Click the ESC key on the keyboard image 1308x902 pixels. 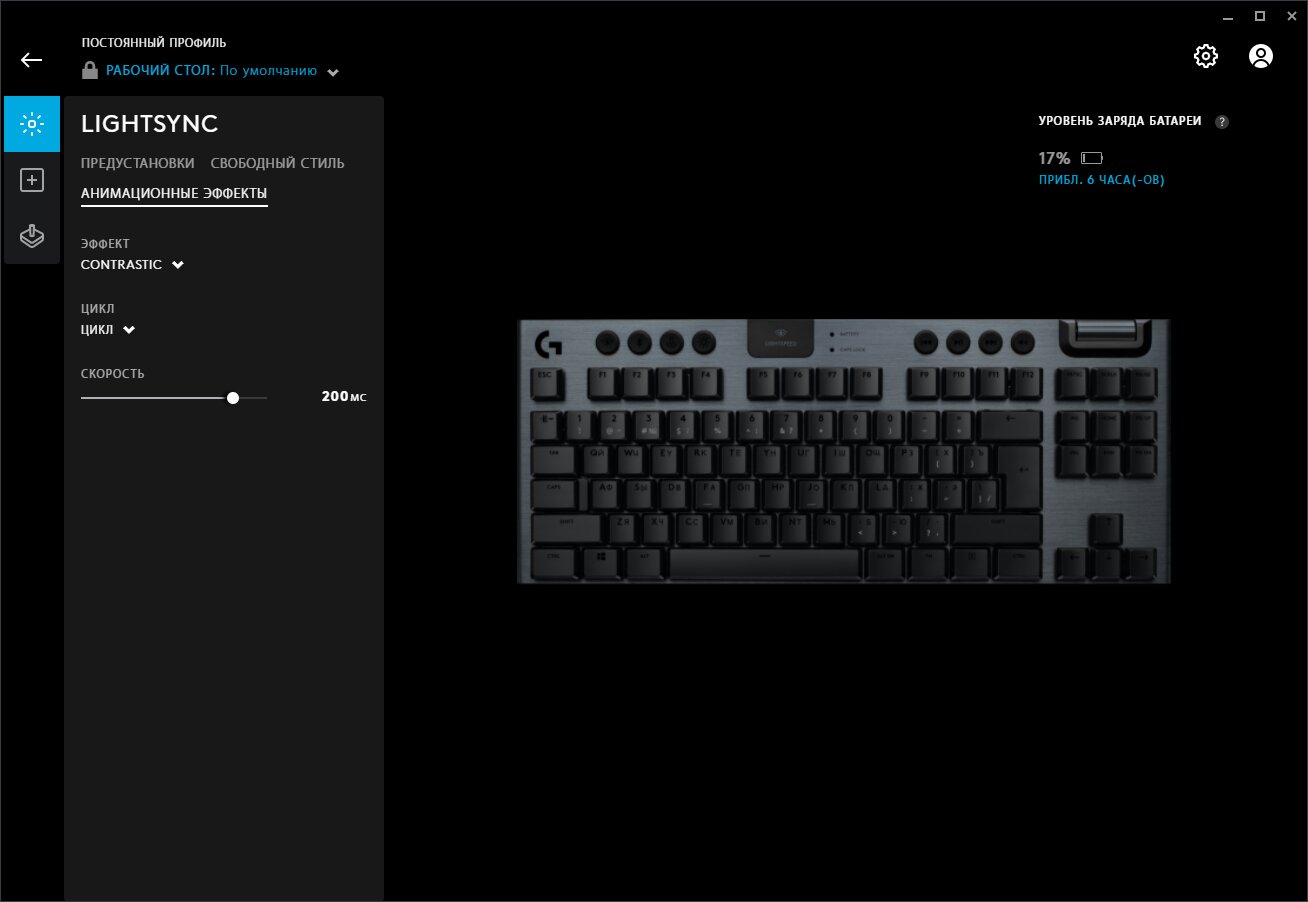click(546, 383)
